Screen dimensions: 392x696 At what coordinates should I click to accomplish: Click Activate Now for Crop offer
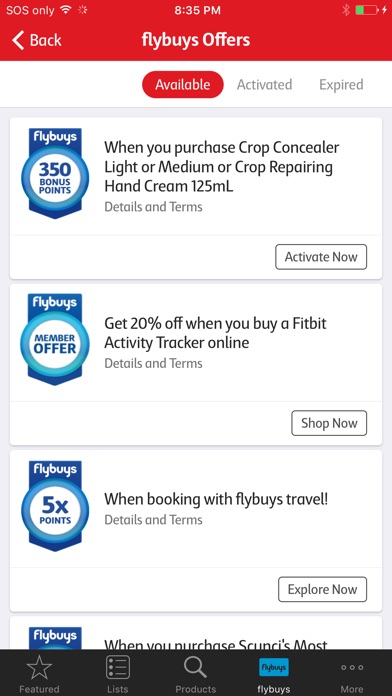321,257
